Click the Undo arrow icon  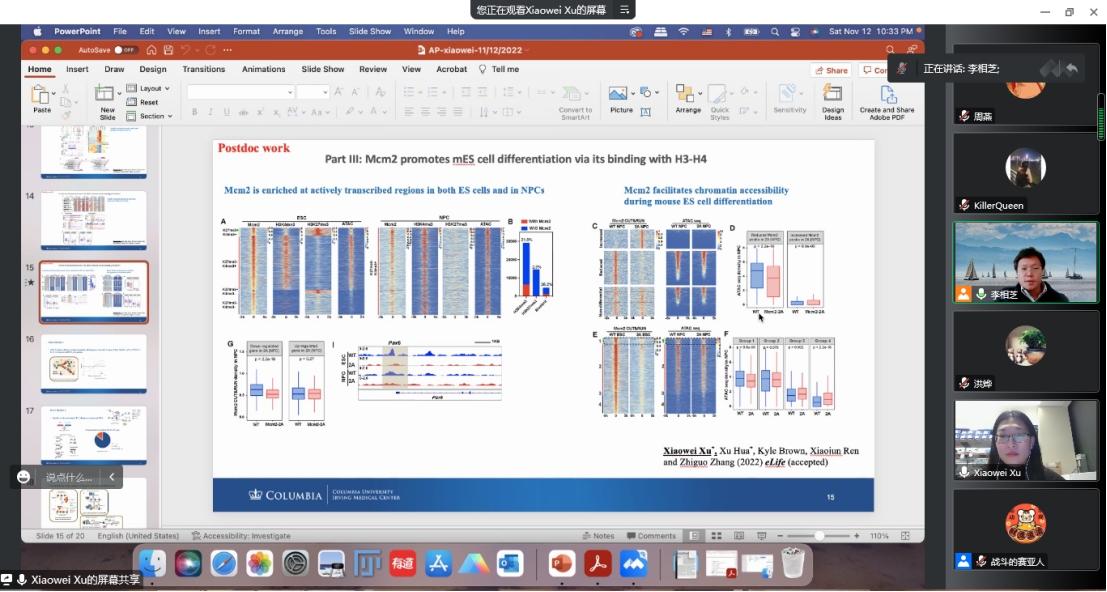[x=186, y=50]
